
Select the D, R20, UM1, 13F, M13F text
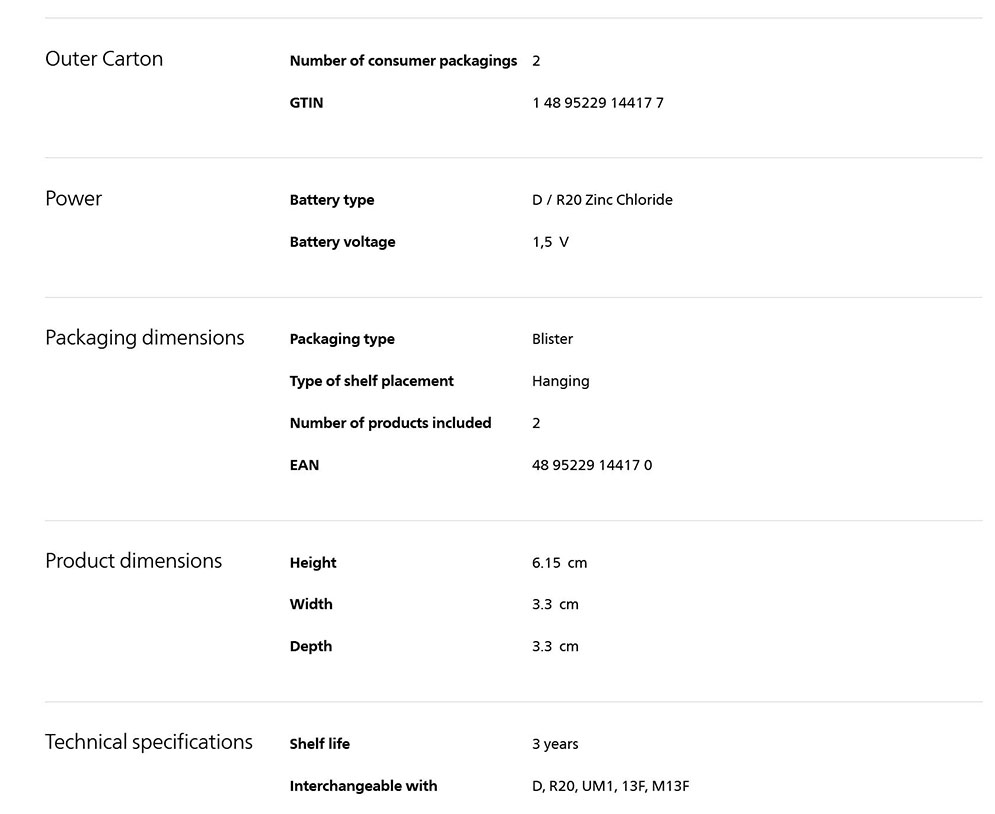[610, 786]
